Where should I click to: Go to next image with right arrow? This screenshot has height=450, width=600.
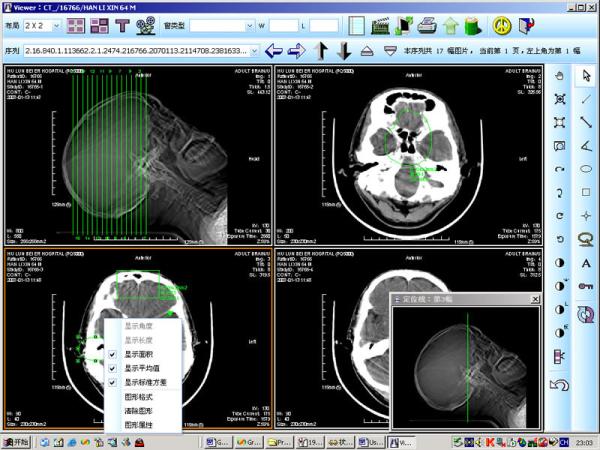point(297,51)
